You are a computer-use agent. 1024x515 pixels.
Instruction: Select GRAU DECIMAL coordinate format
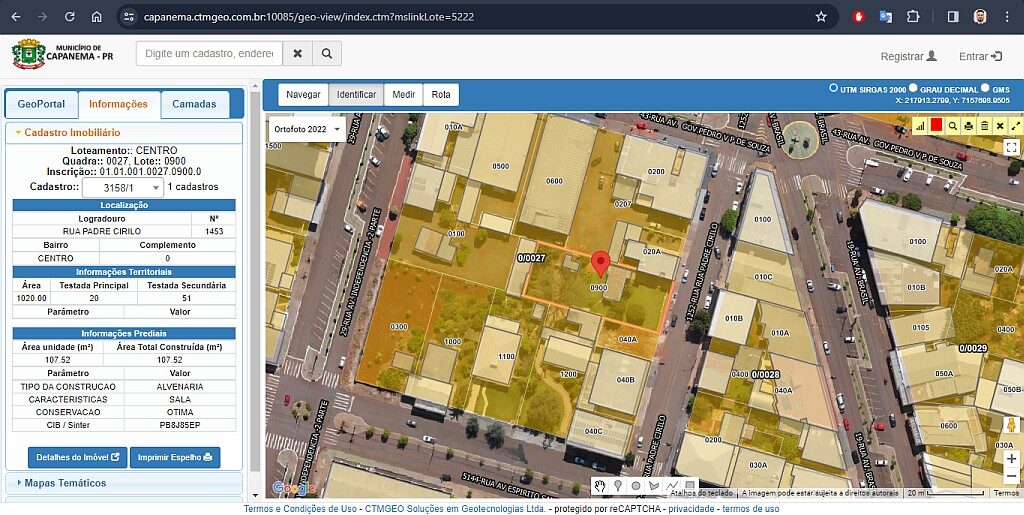[x=912, y=88]
